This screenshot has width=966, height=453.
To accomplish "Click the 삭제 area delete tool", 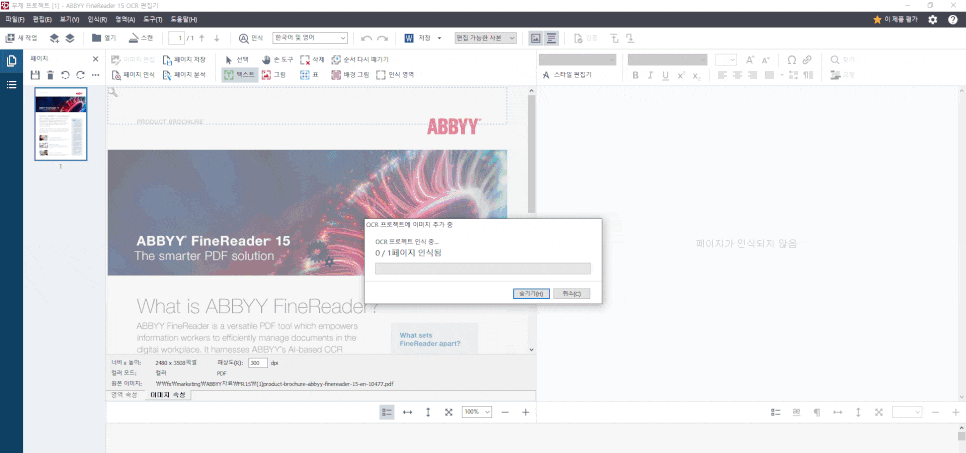I will click(312, 60).
